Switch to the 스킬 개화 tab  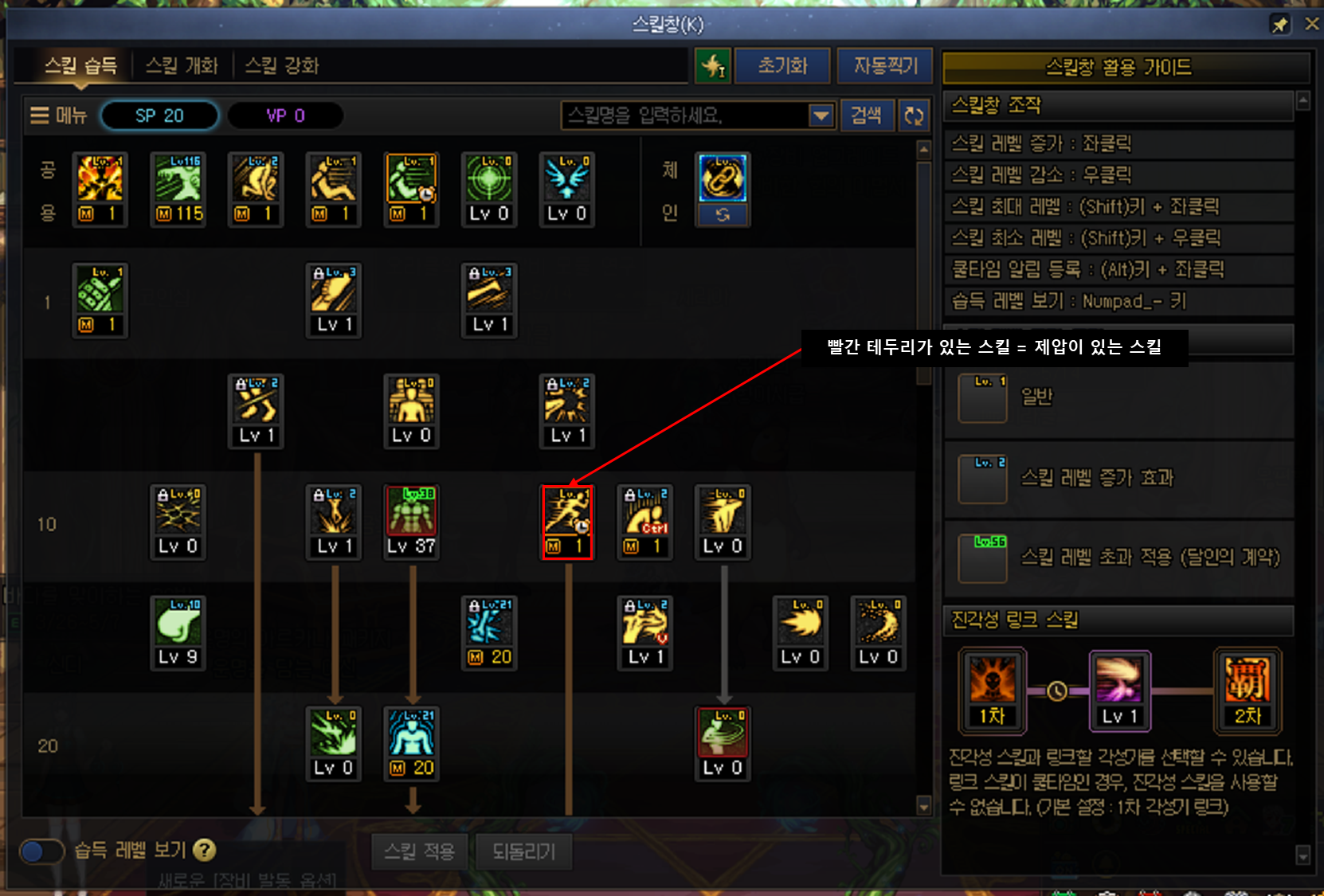pyautogui.click(x=182, y=66)
